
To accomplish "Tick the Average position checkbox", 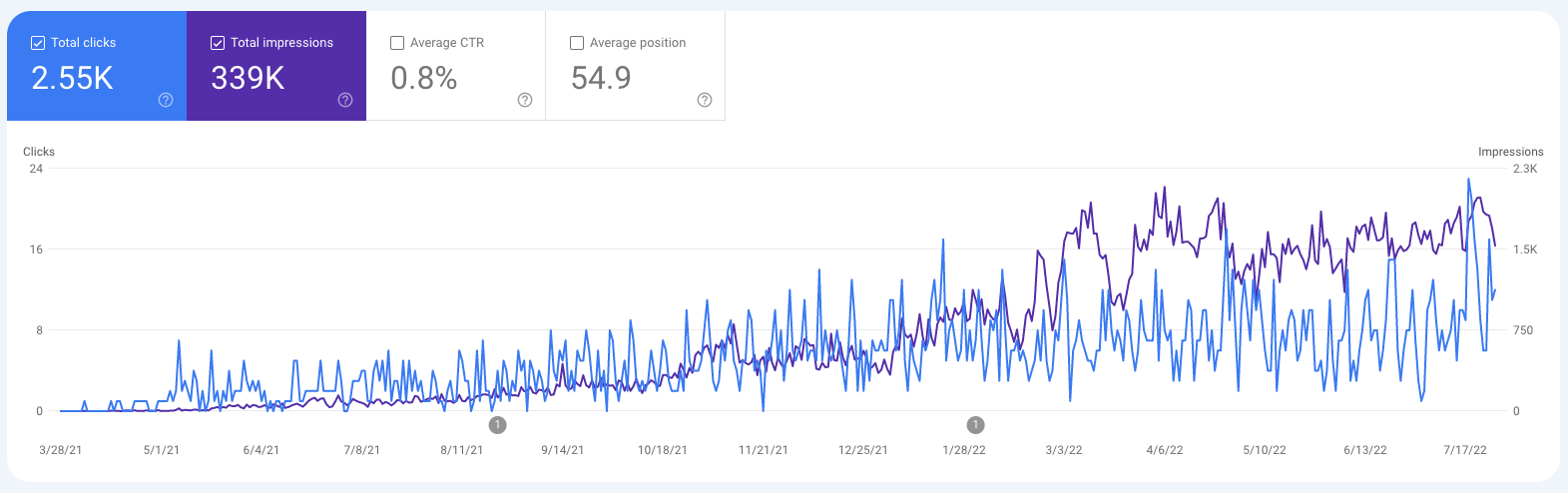I will click(x=577, y=43).
